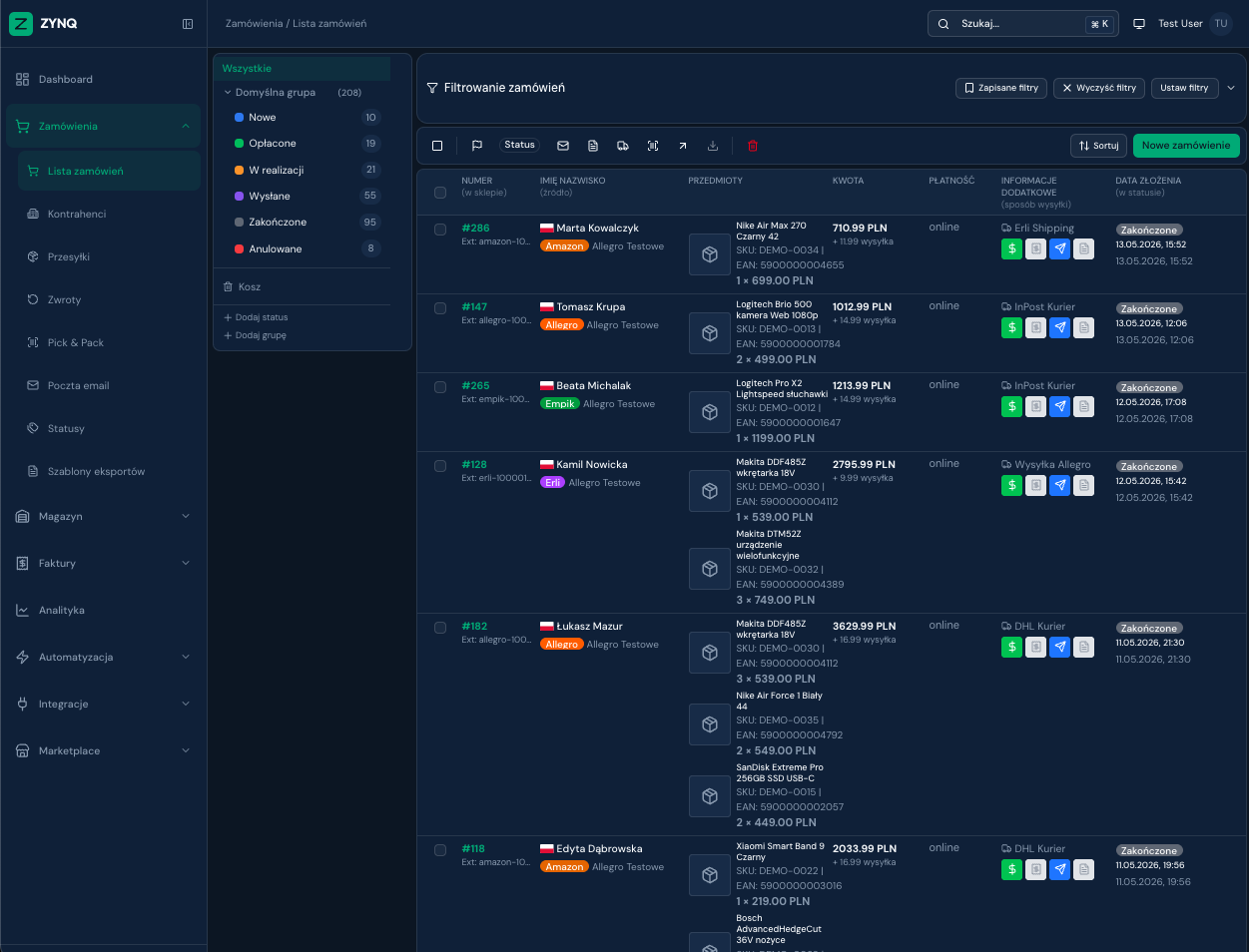1249x952 pixels.
Task: Expand the filter panel chevron beside Ustaw filtry
Action: [x=1231, y=88]
